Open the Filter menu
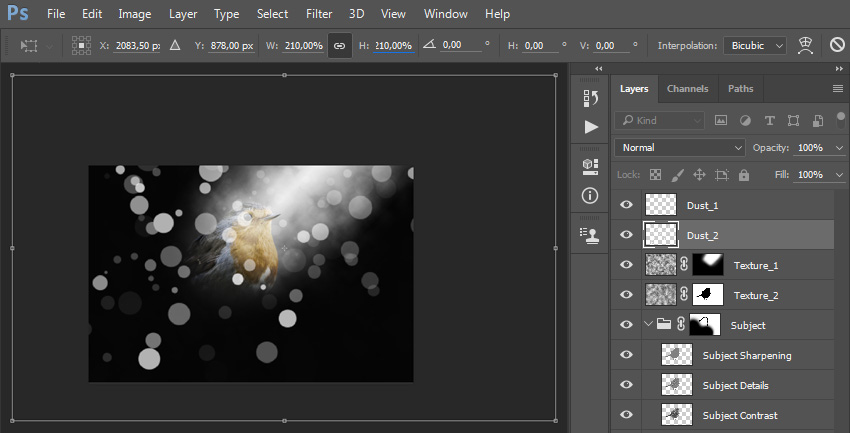The height and width of the screenshot is (433, 850). tap(319, 14)
